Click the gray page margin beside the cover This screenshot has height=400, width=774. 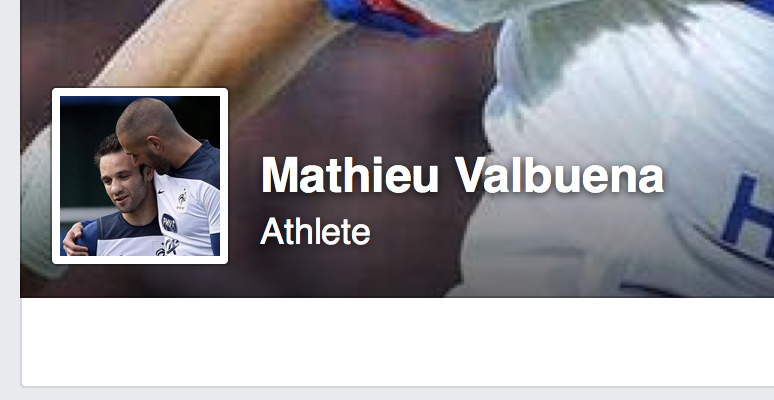[9, 198]
